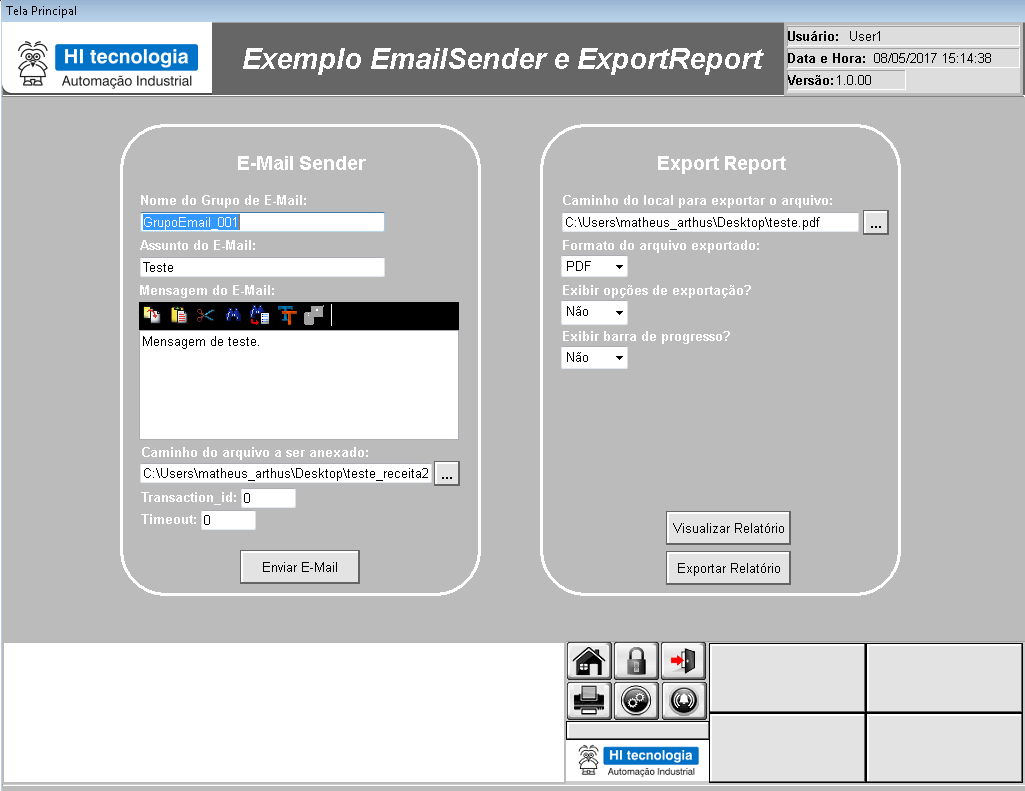Viewport: 1025px width, 791px height.
Task: Click the printer icon
Action: coord(589,701)
